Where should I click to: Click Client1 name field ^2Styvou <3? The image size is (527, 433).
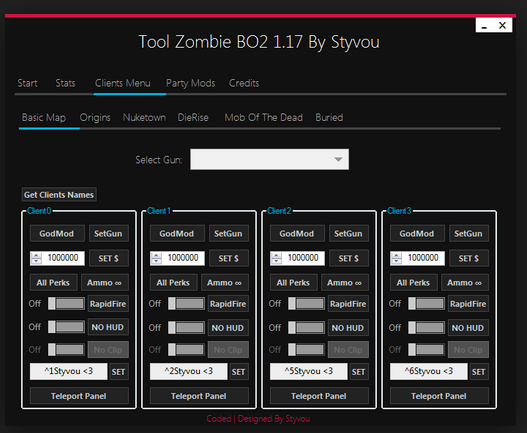189,371
